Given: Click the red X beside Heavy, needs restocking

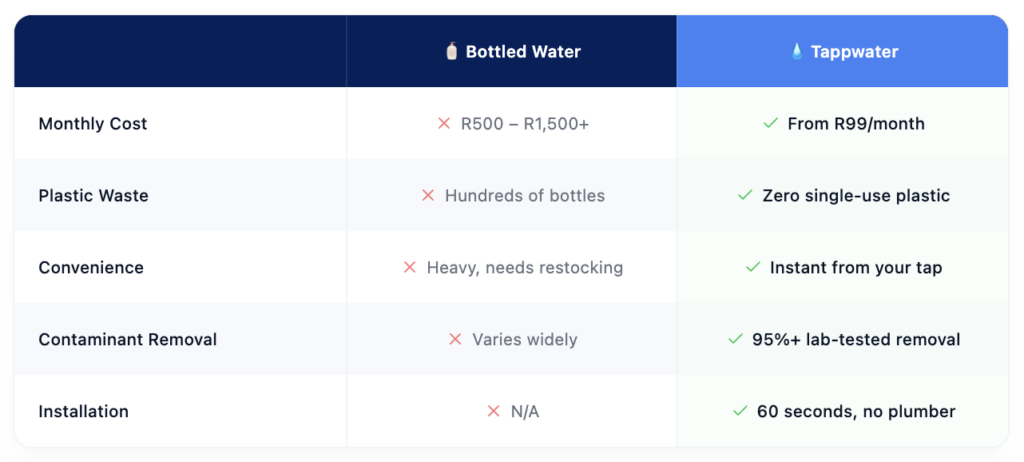Looking at the screenshot, I should click(409, 267).
